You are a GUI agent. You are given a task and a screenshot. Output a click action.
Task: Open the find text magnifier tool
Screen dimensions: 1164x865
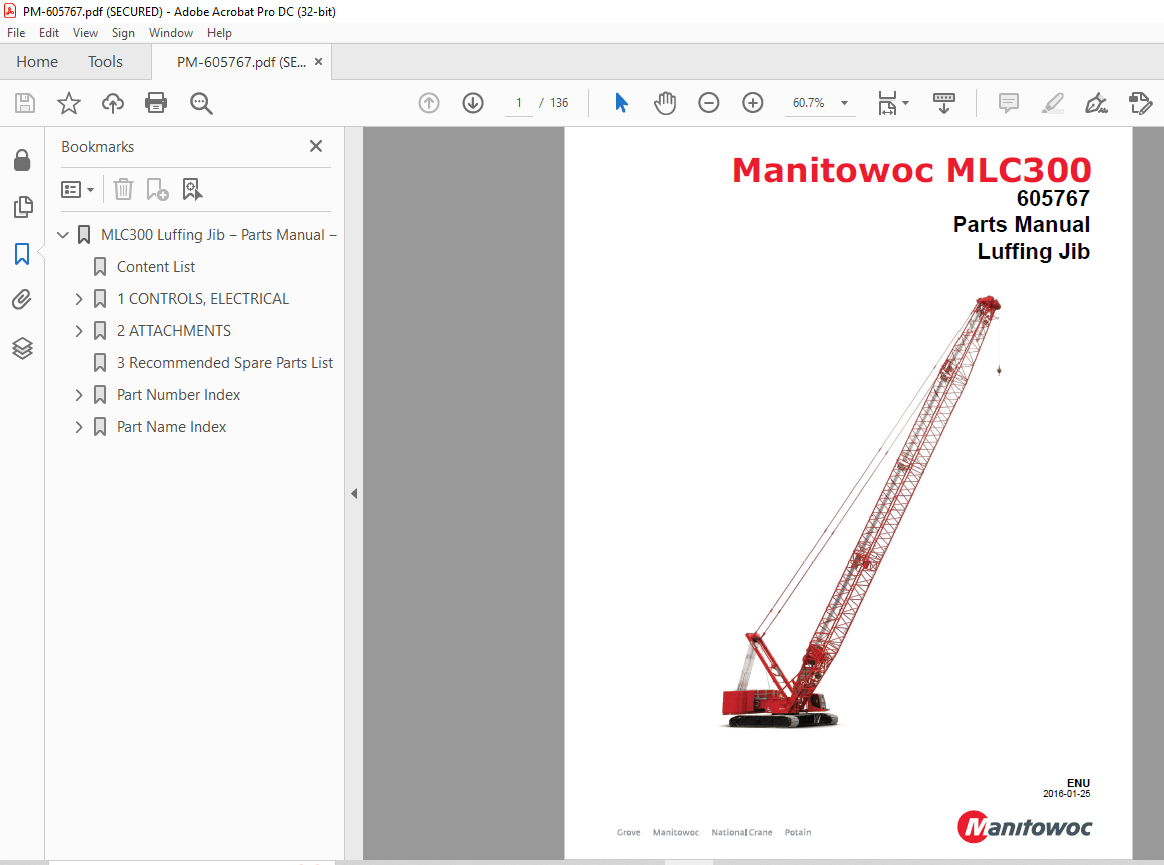click(x=201, y=103)
